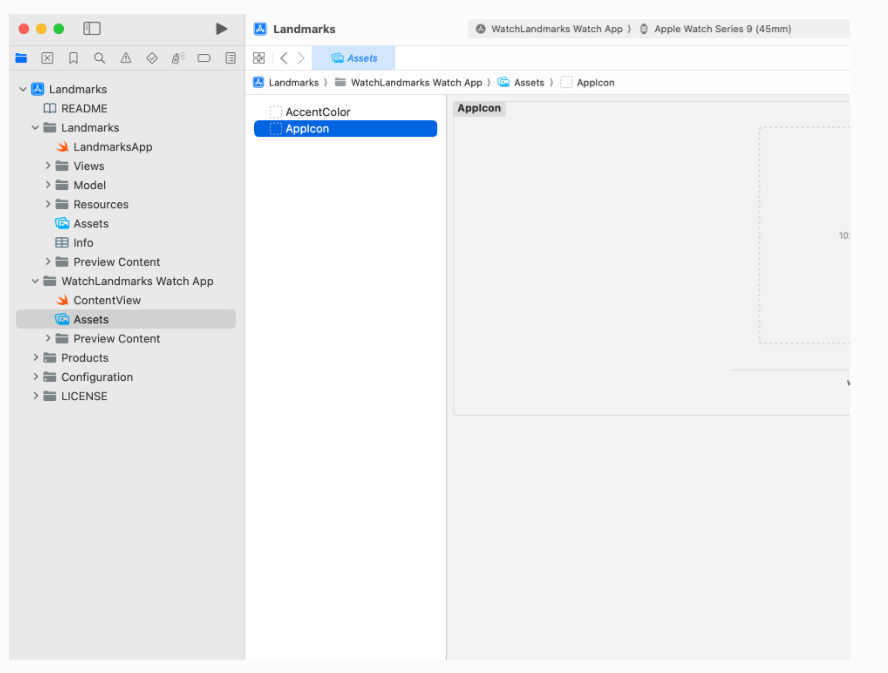Select the Products folder row
The image size is (888, 673).
point(126,357)
